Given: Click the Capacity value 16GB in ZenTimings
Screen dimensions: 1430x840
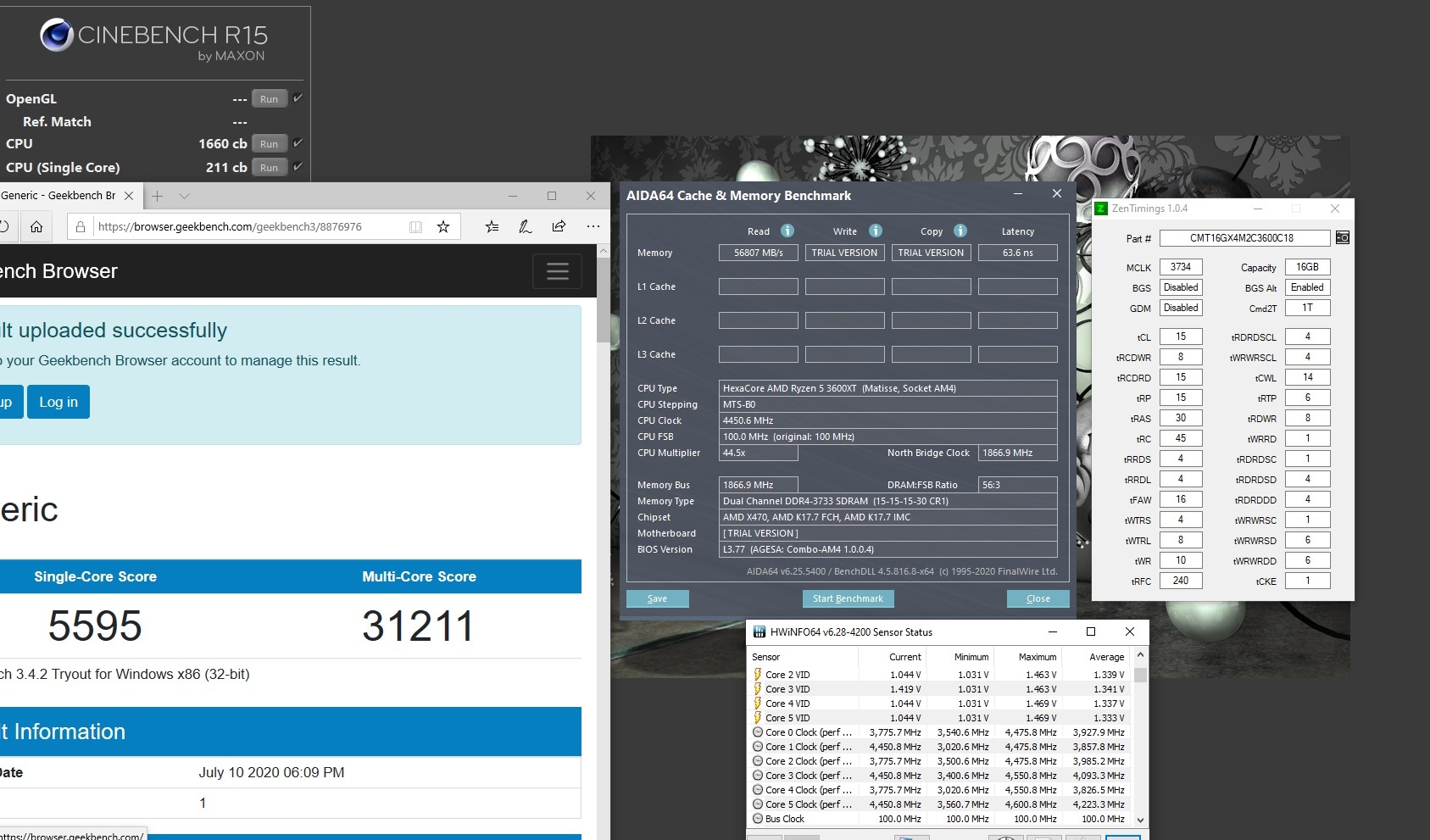Looking at the screenshot, I should click(1307, 267).
